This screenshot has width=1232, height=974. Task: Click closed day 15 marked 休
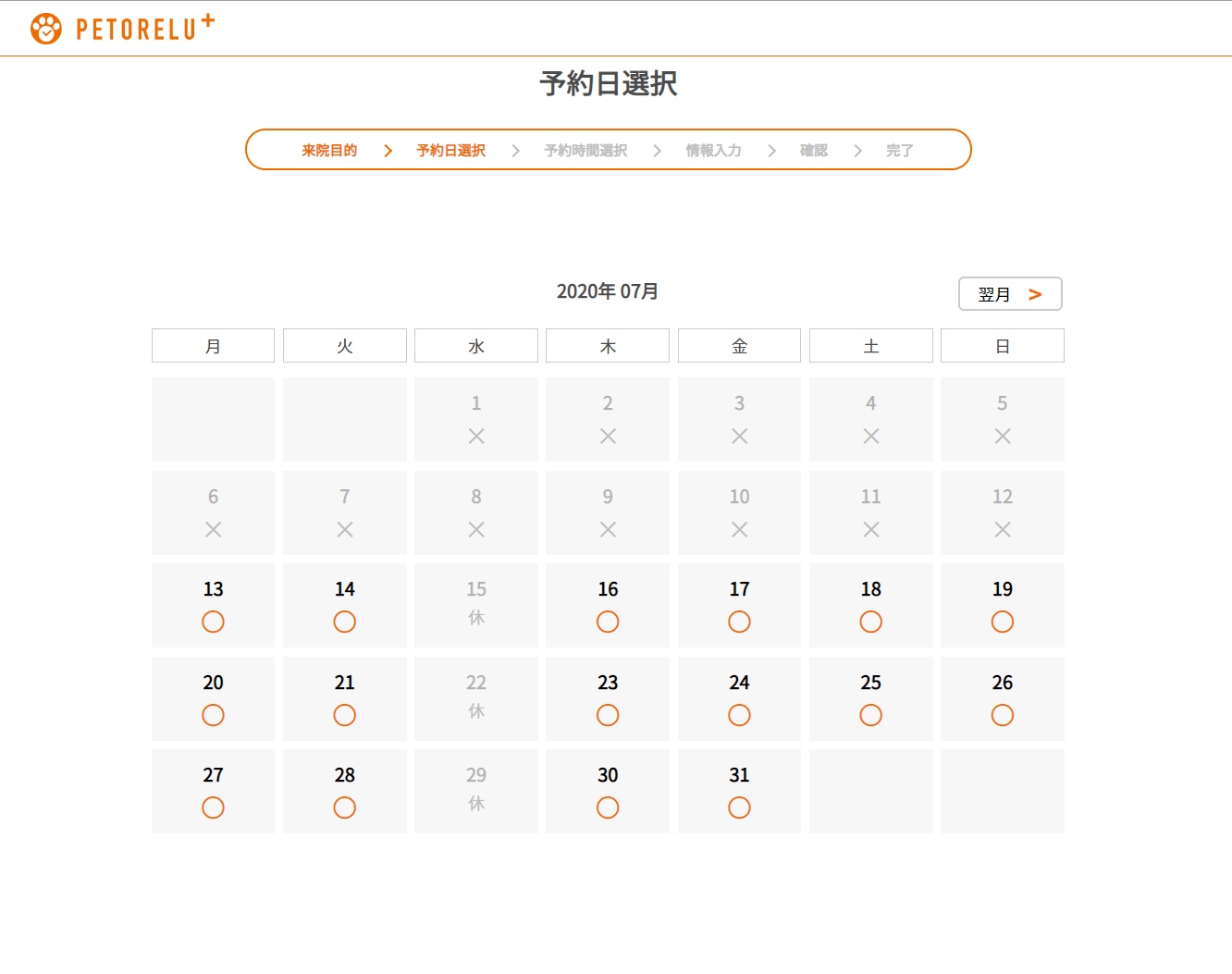pyautogui.click(x=476, y=606)
